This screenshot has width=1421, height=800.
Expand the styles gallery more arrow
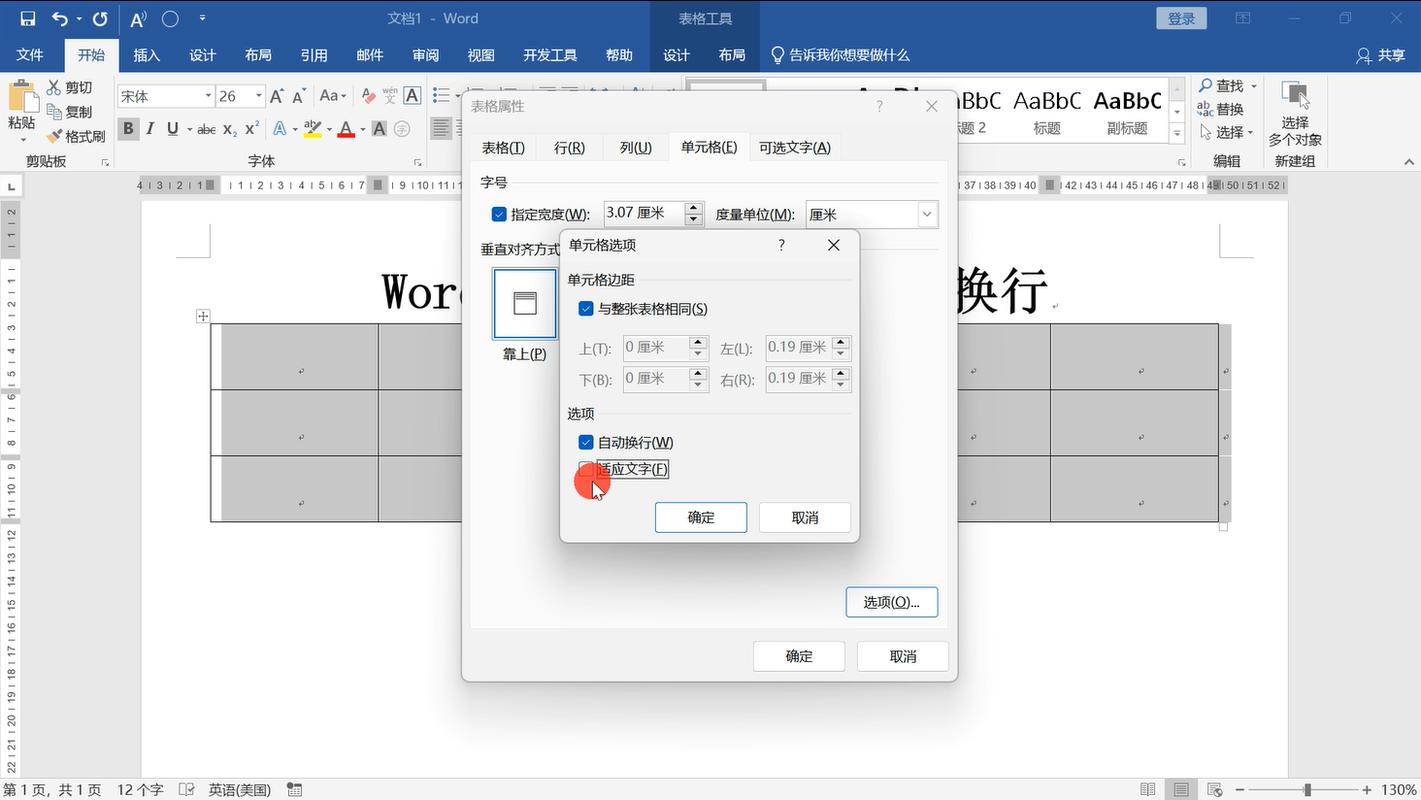coord(1177,133)
